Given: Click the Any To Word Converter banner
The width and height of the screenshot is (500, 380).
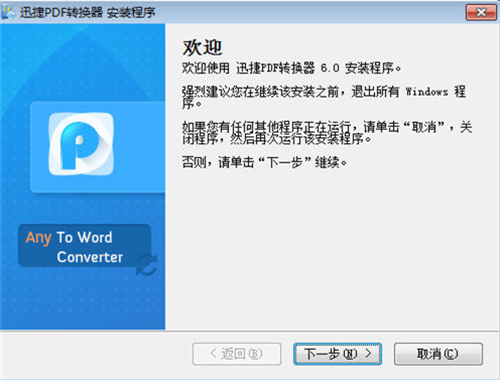Looking at the screenshot, I should [x=84, y=246].
